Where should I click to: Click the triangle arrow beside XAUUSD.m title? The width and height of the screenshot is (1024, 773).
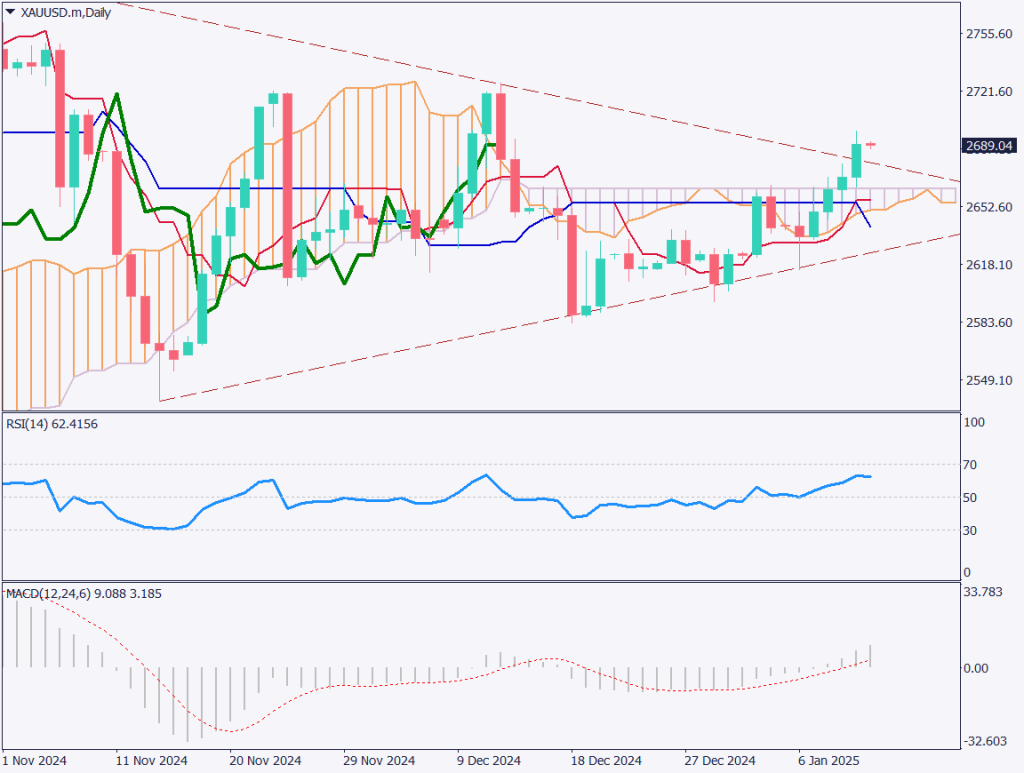(10, 11)
